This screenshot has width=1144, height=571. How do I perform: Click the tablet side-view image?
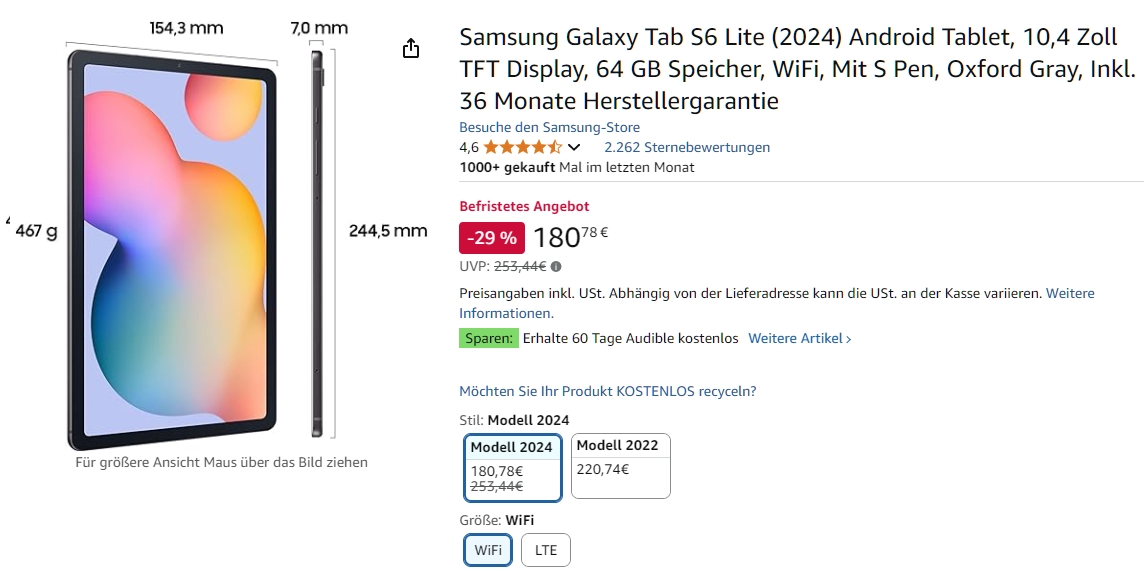coord(318,245)
